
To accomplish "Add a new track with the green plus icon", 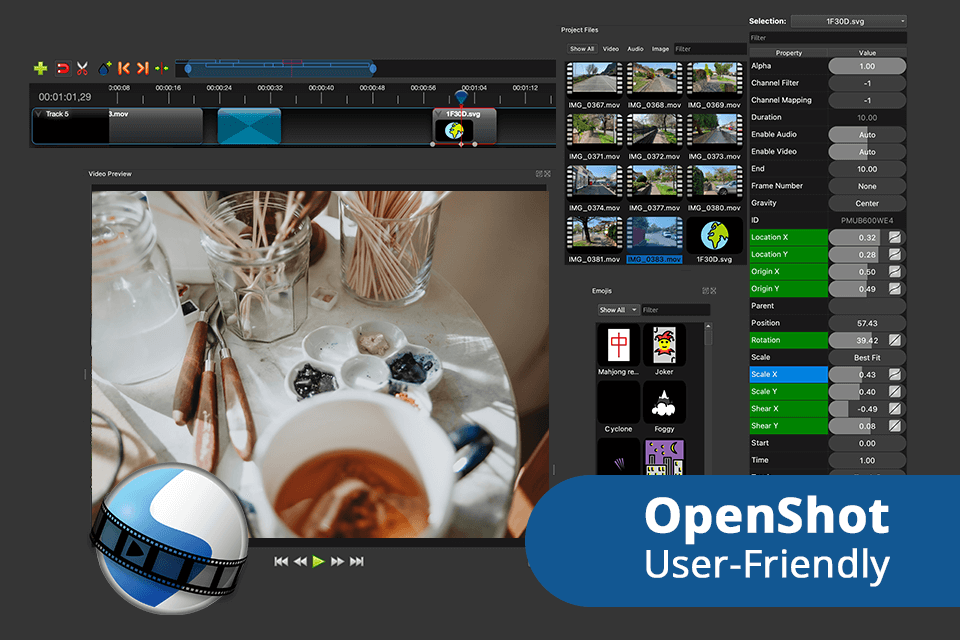I will [x=40, y=68].
